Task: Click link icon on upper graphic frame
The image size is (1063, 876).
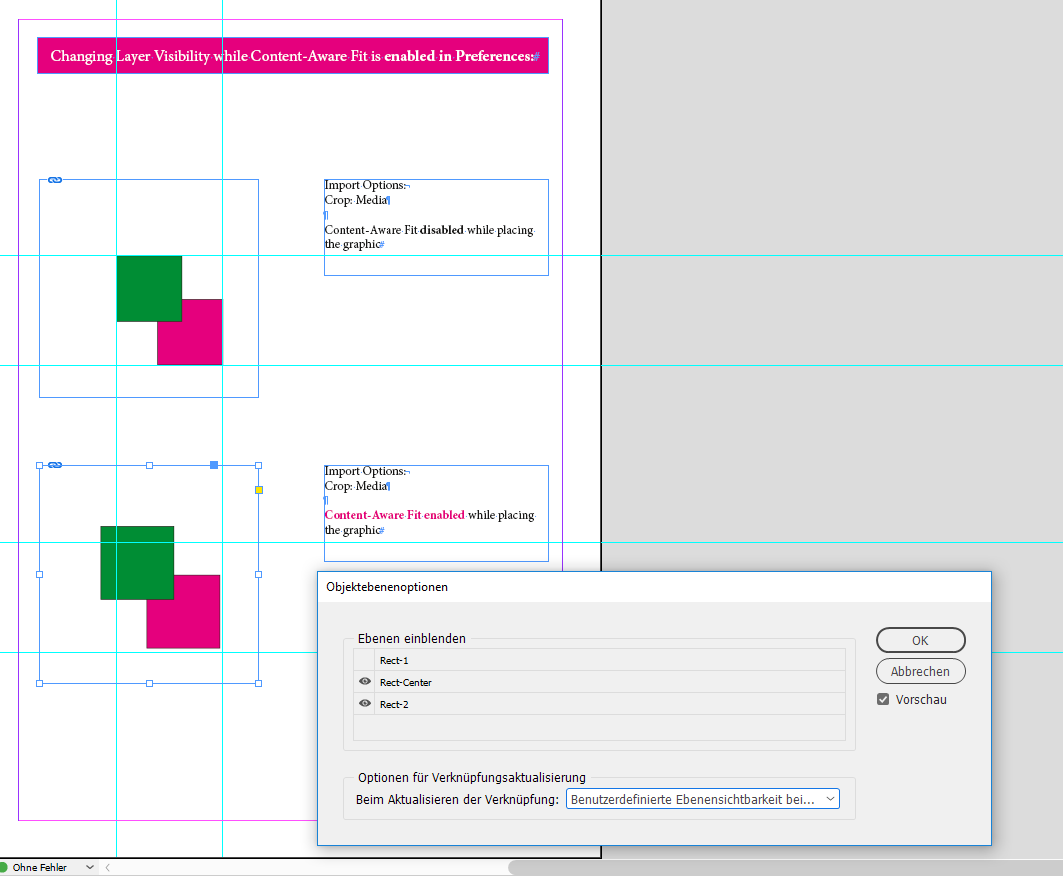Action: pyautogui.click(x=55, y=180)
